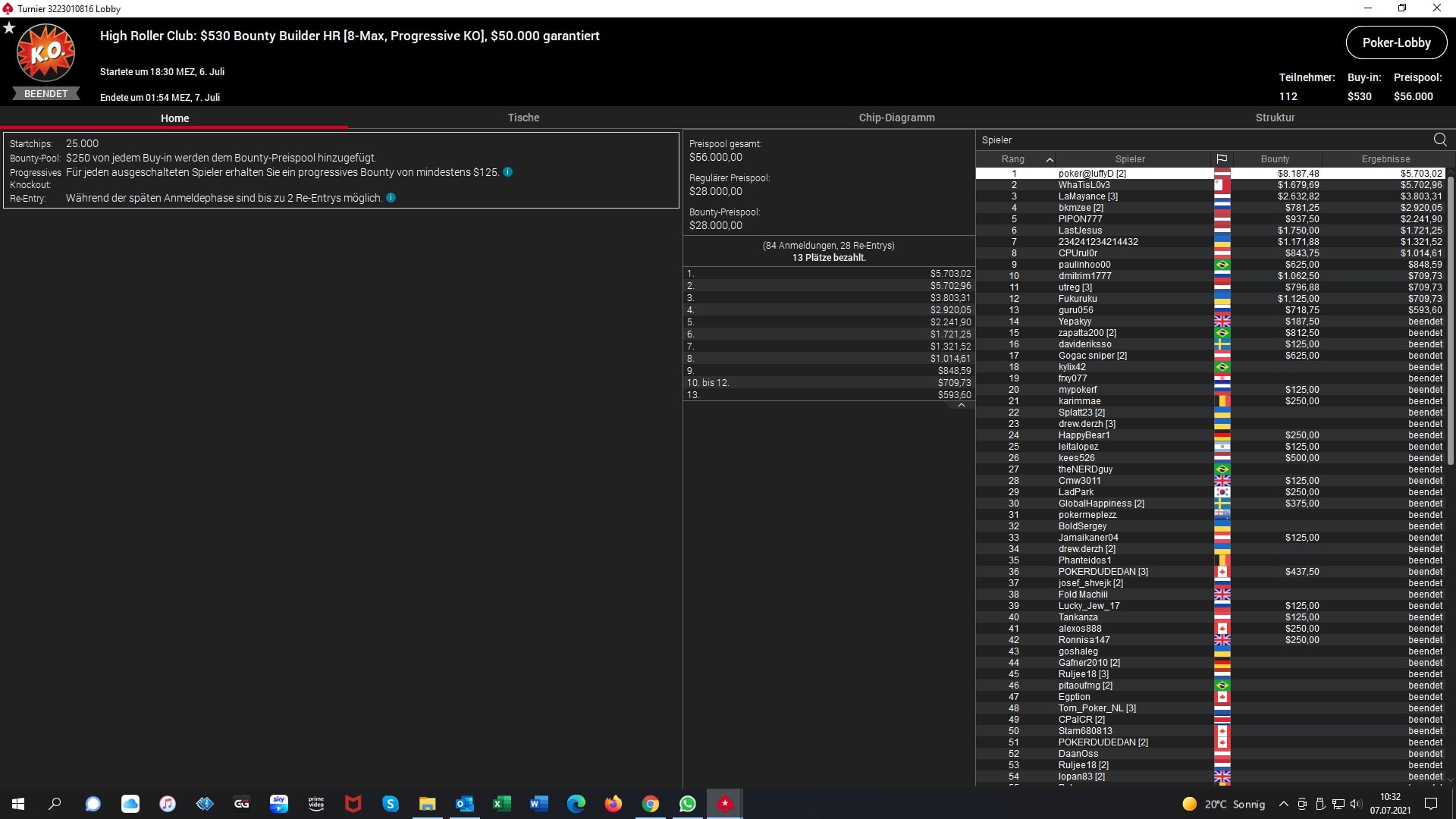Click the info icon beside Progressives Knockout
Viewport: 1456px width, 819px height.
point(508,172)
